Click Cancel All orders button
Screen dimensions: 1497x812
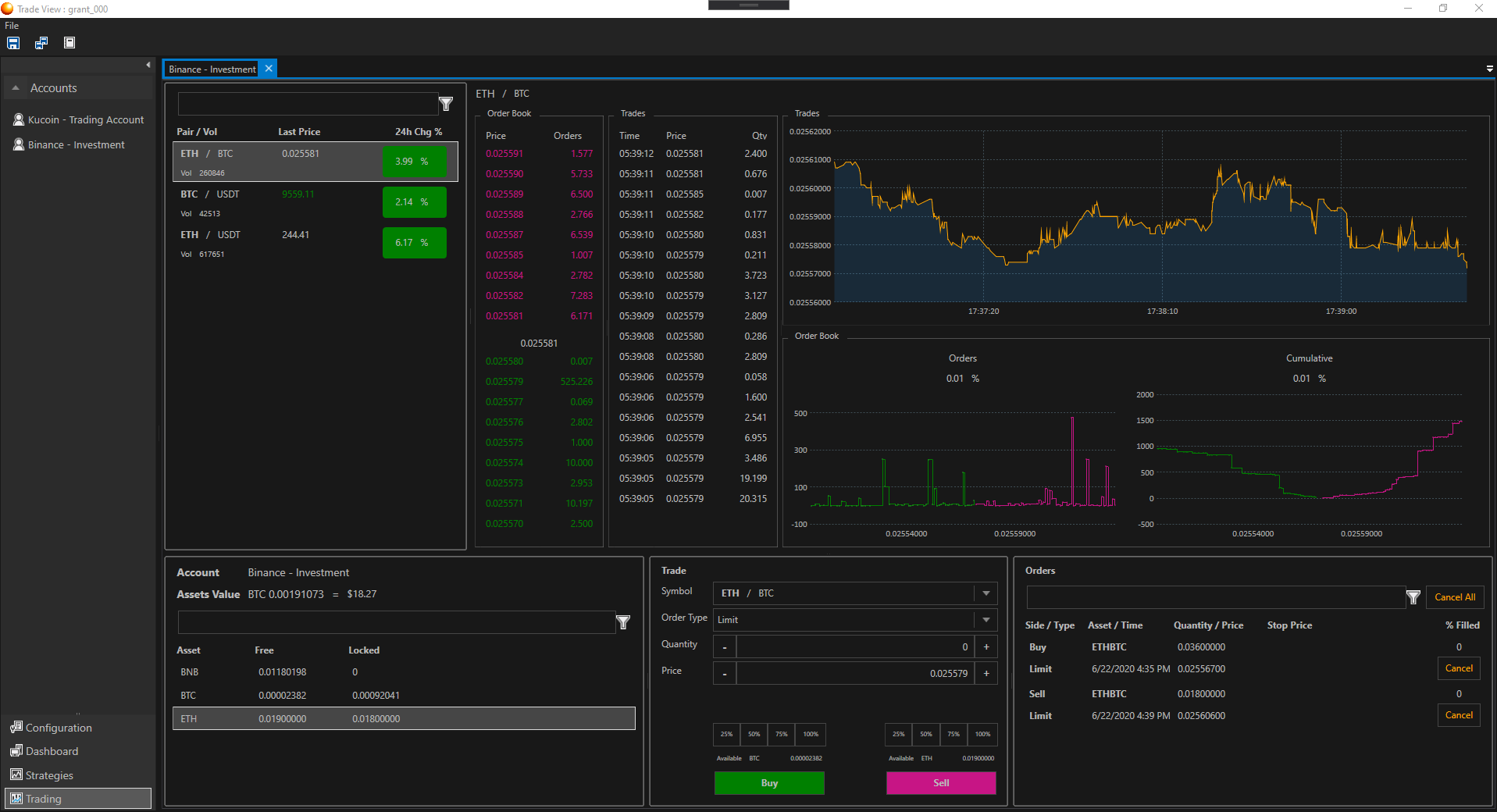(1454, 597)
